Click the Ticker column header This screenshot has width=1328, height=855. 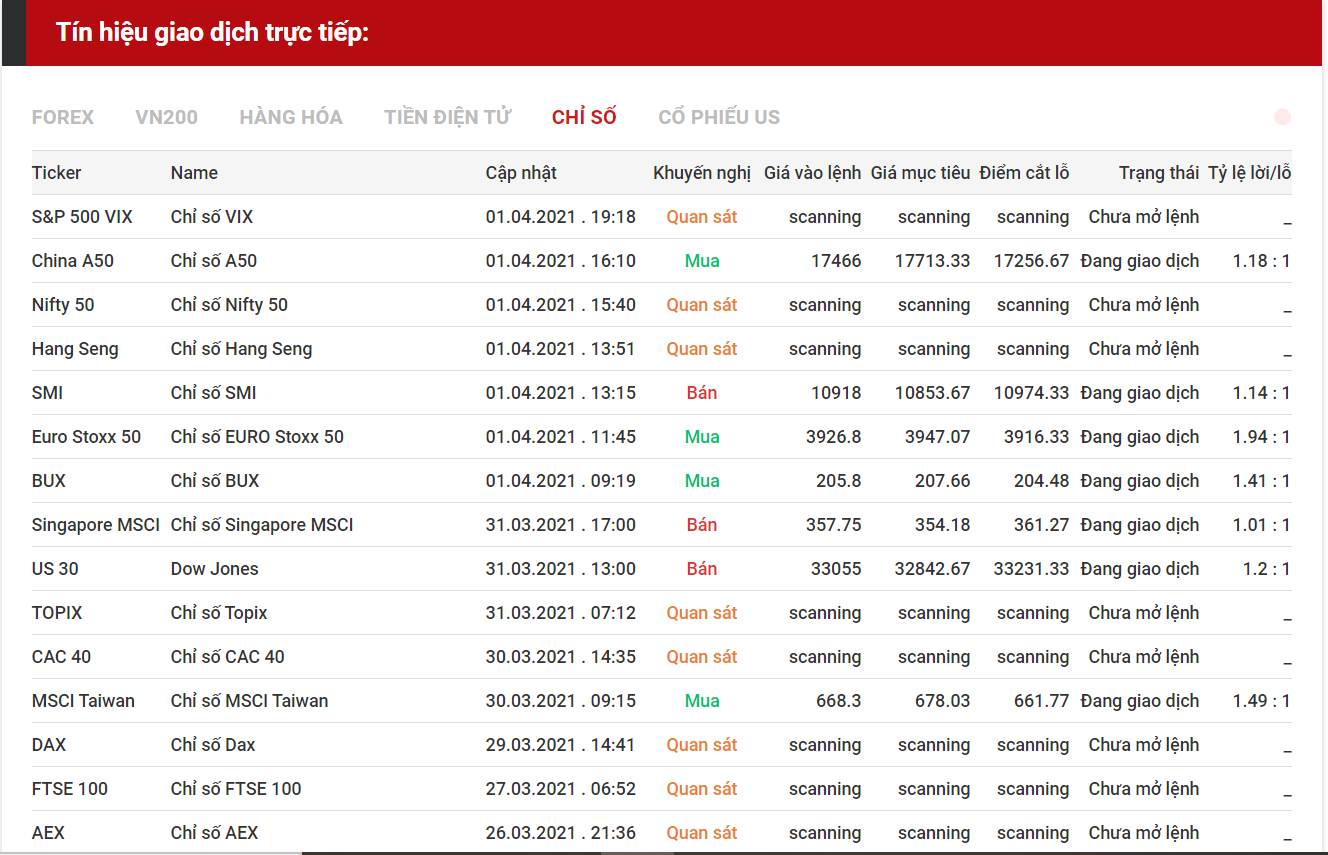pos(57,173)
